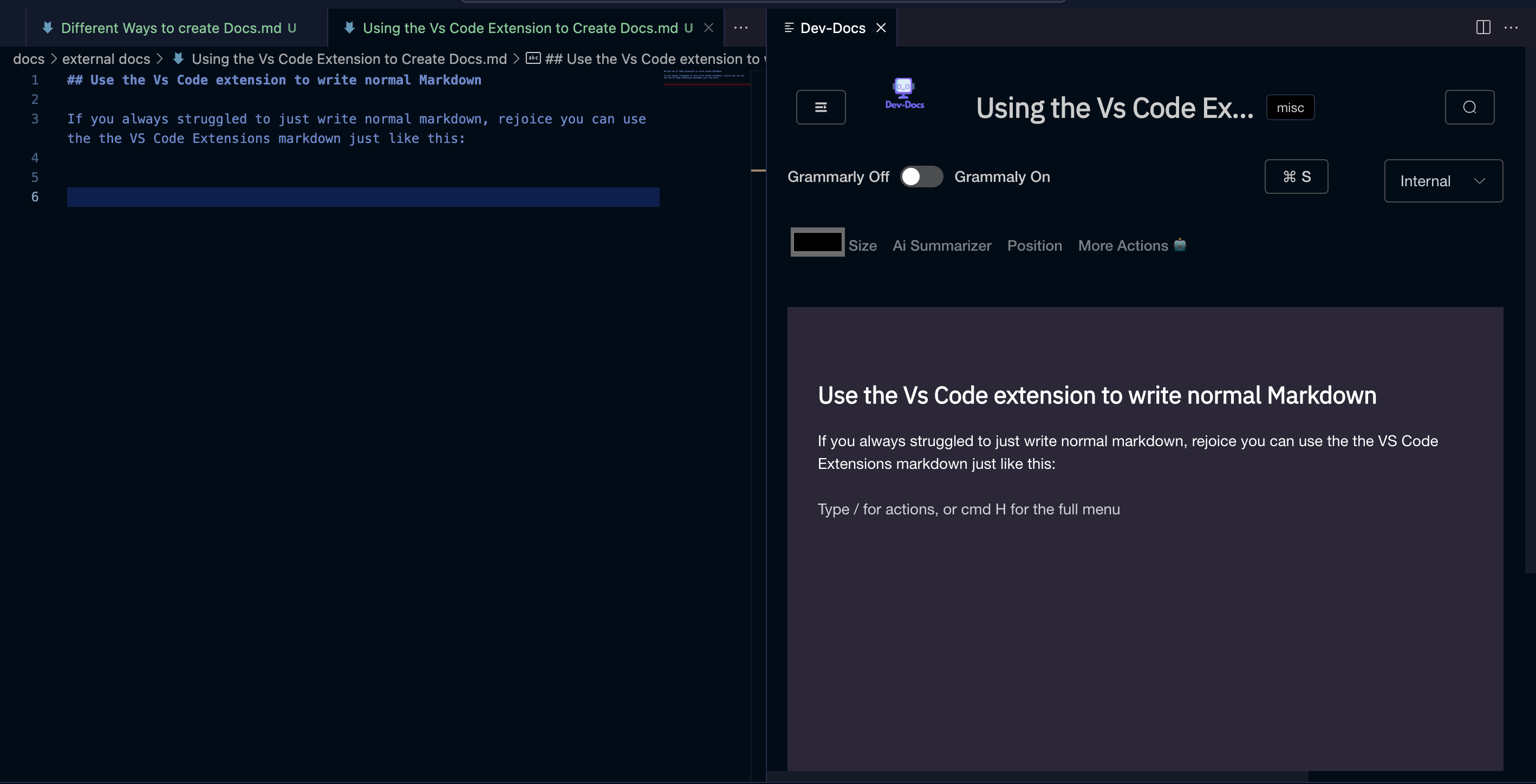Viewport: 1536px width, 784px height.
Task: Open editor tab overflow ellipsis menu
Action: click(x=740, y=28)
